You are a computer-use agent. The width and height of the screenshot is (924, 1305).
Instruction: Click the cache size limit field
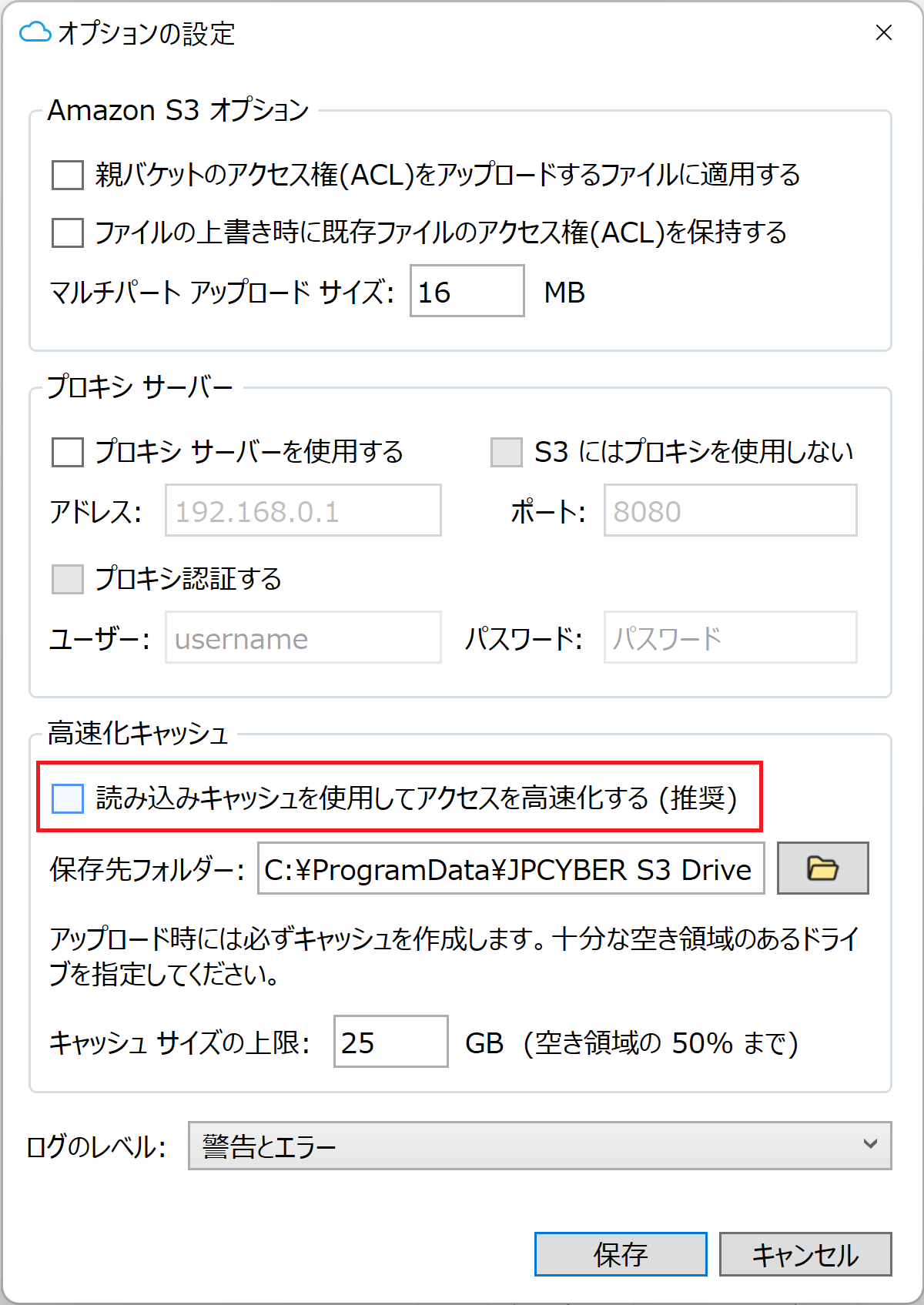[390, 1042]
